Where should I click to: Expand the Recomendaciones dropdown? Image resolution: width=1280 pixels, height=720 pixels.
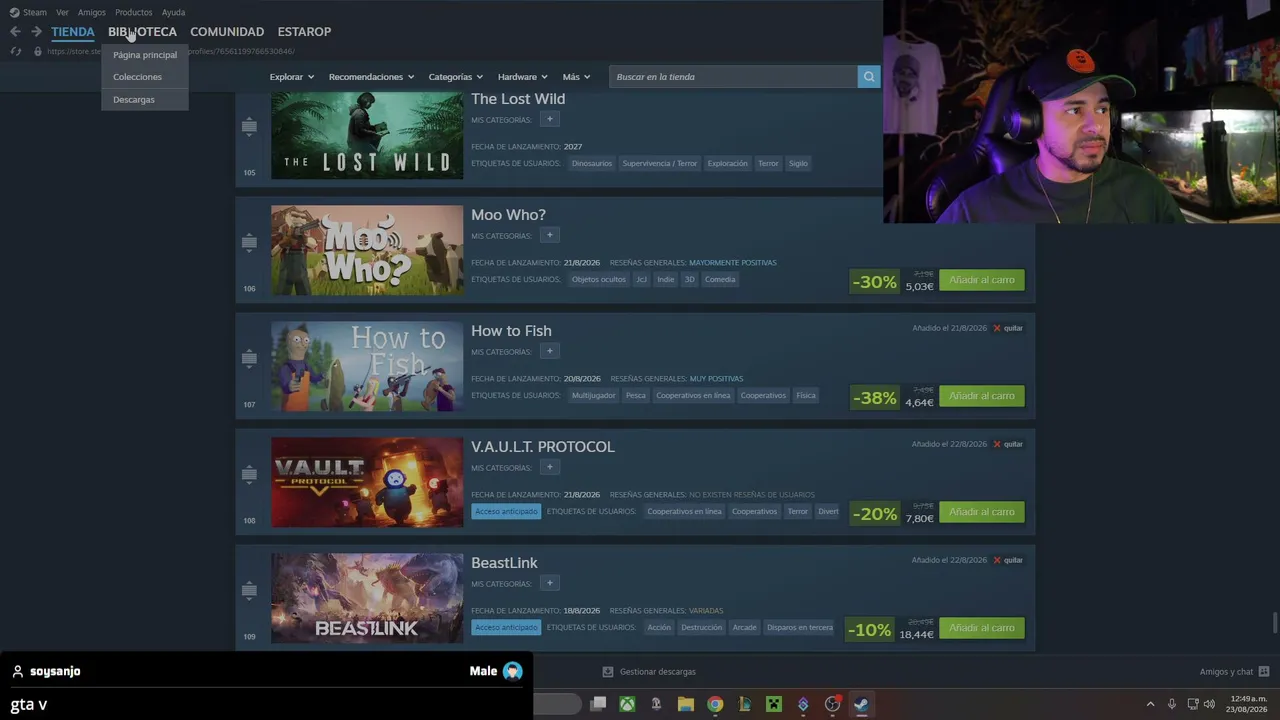tap(371, 77)
